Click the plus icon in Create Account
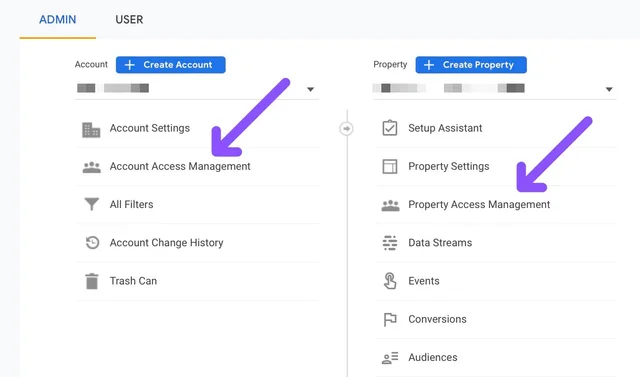This screenshot has width=640, height=377. pos(129,65)
